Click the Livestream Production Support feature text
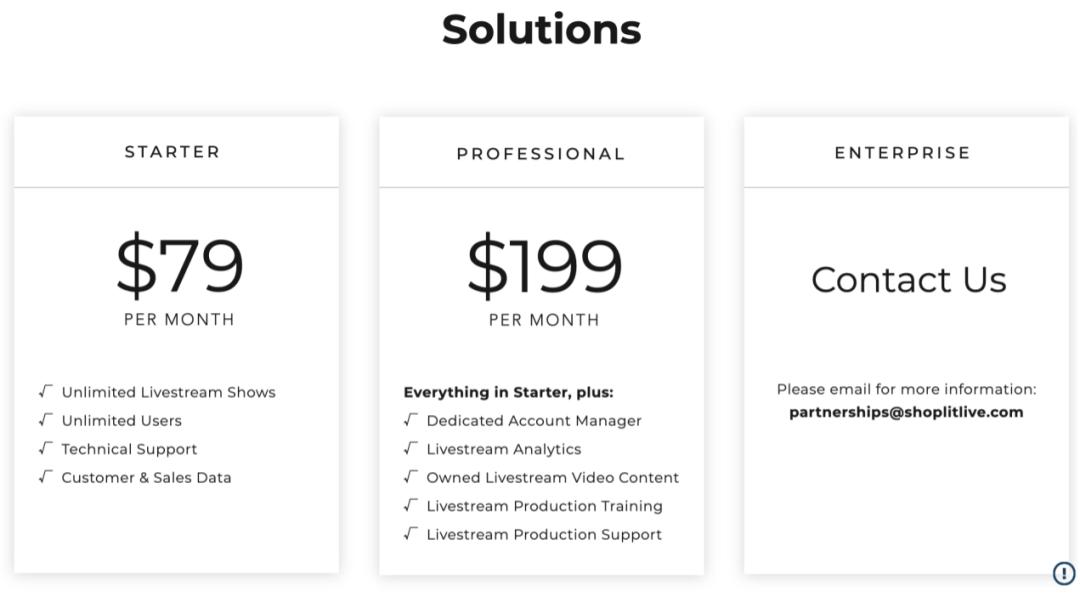This screenshot has height=597, width=1080. coord(544,534)
